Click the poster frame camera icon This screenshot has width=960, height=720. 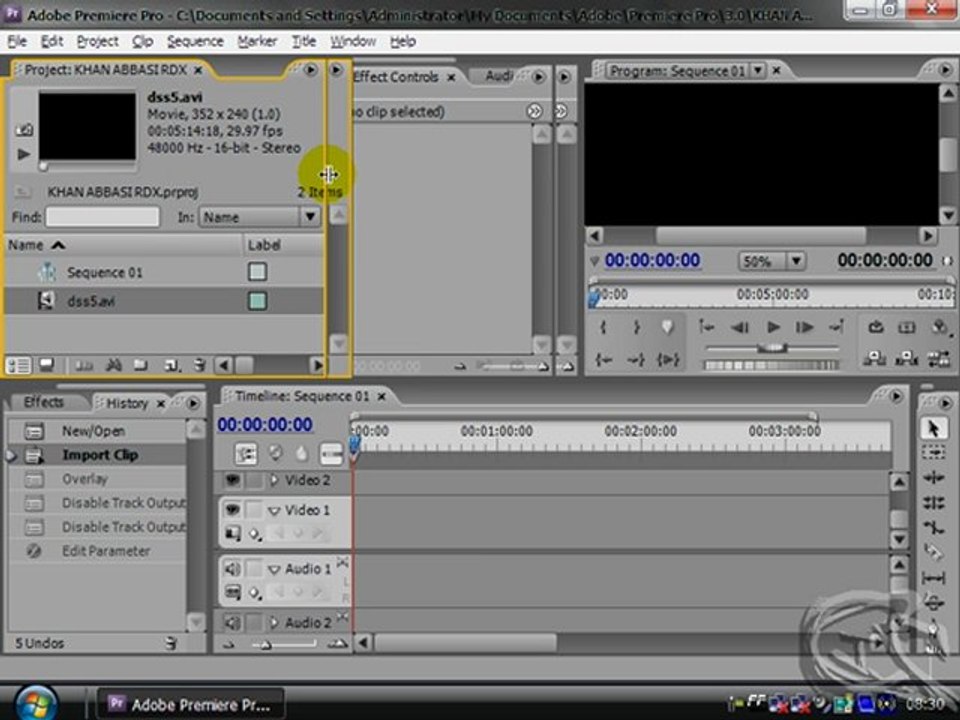pos(24,130)
